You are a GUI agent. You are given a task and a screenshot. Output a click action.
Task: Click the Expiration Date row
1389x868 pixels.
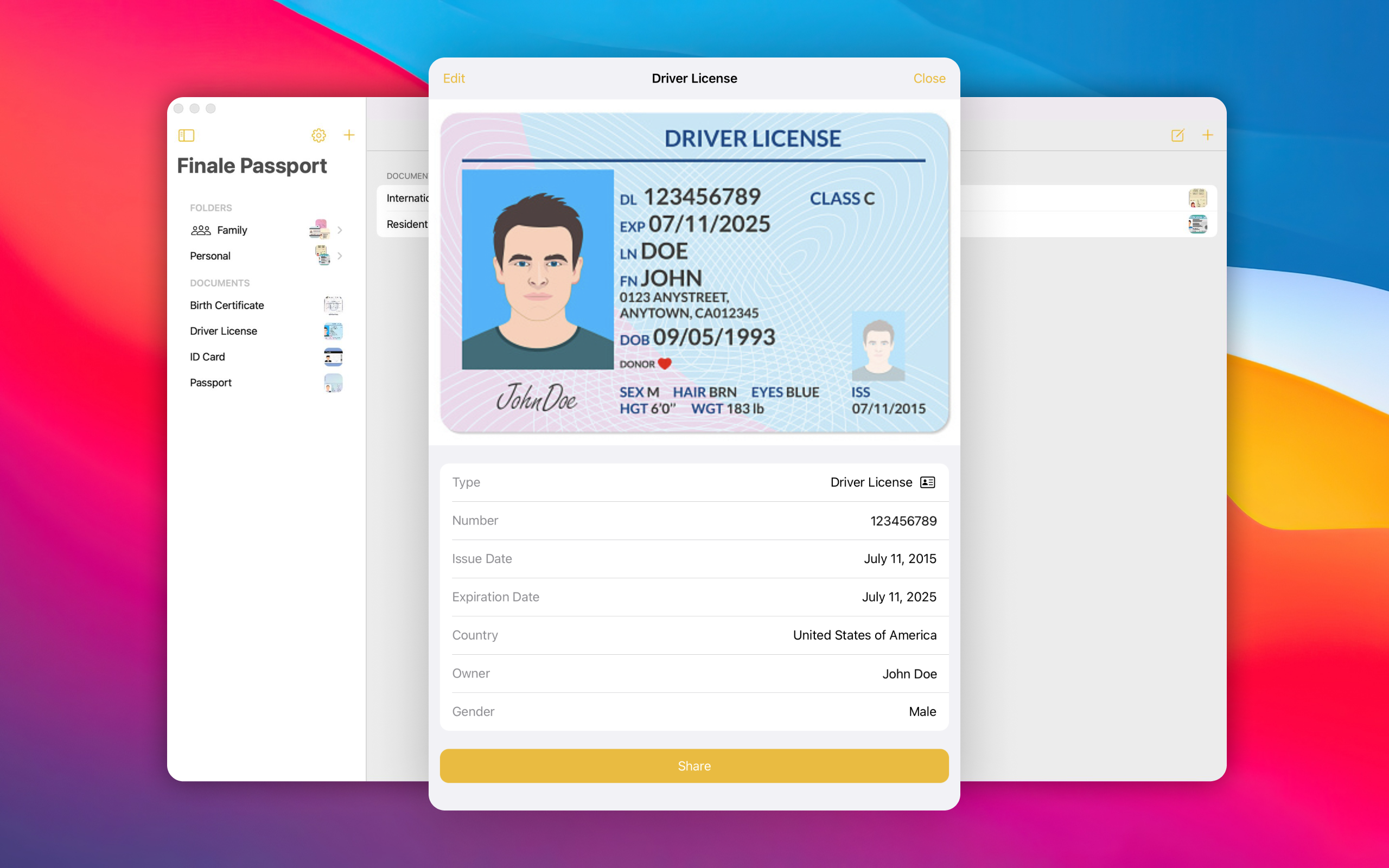coord(694,597)
